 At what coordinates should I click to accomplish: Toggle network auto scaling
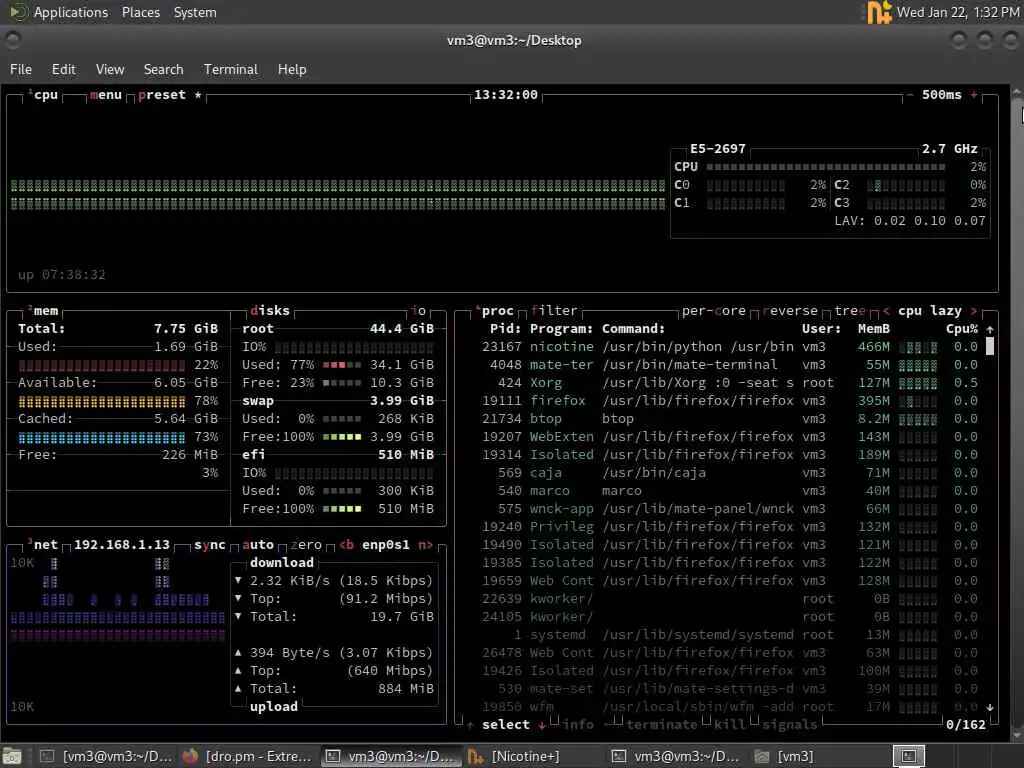point(258,545)
